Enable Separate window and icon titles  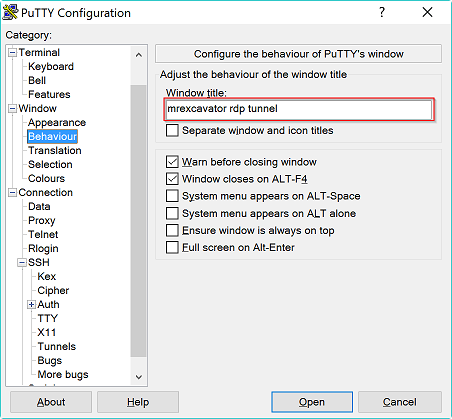(x=172, y=130)
